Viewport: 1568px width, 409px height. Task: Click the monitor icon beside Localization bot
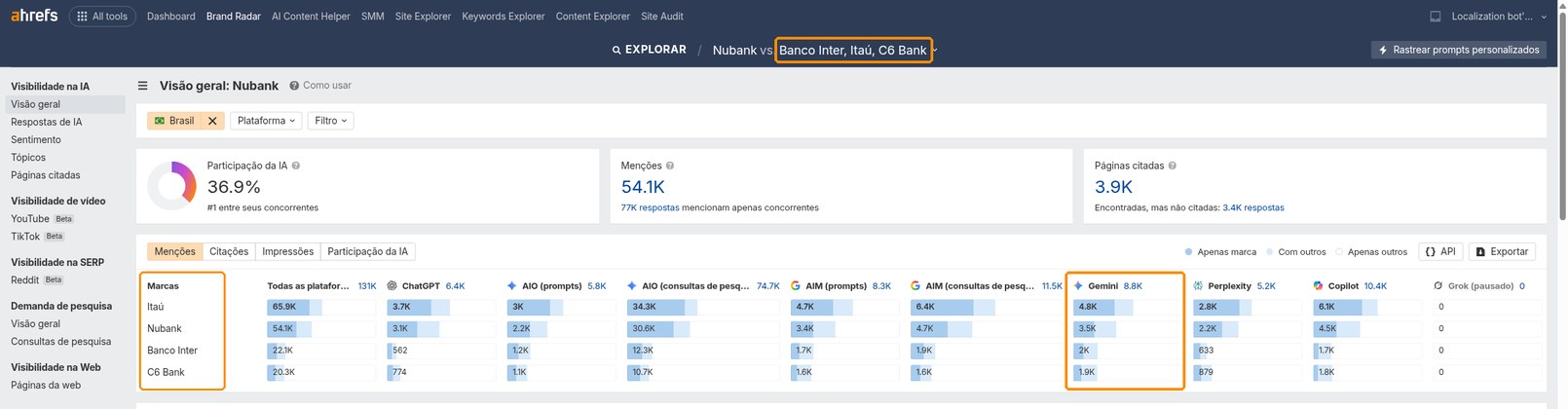click(x=1435, y=17)
